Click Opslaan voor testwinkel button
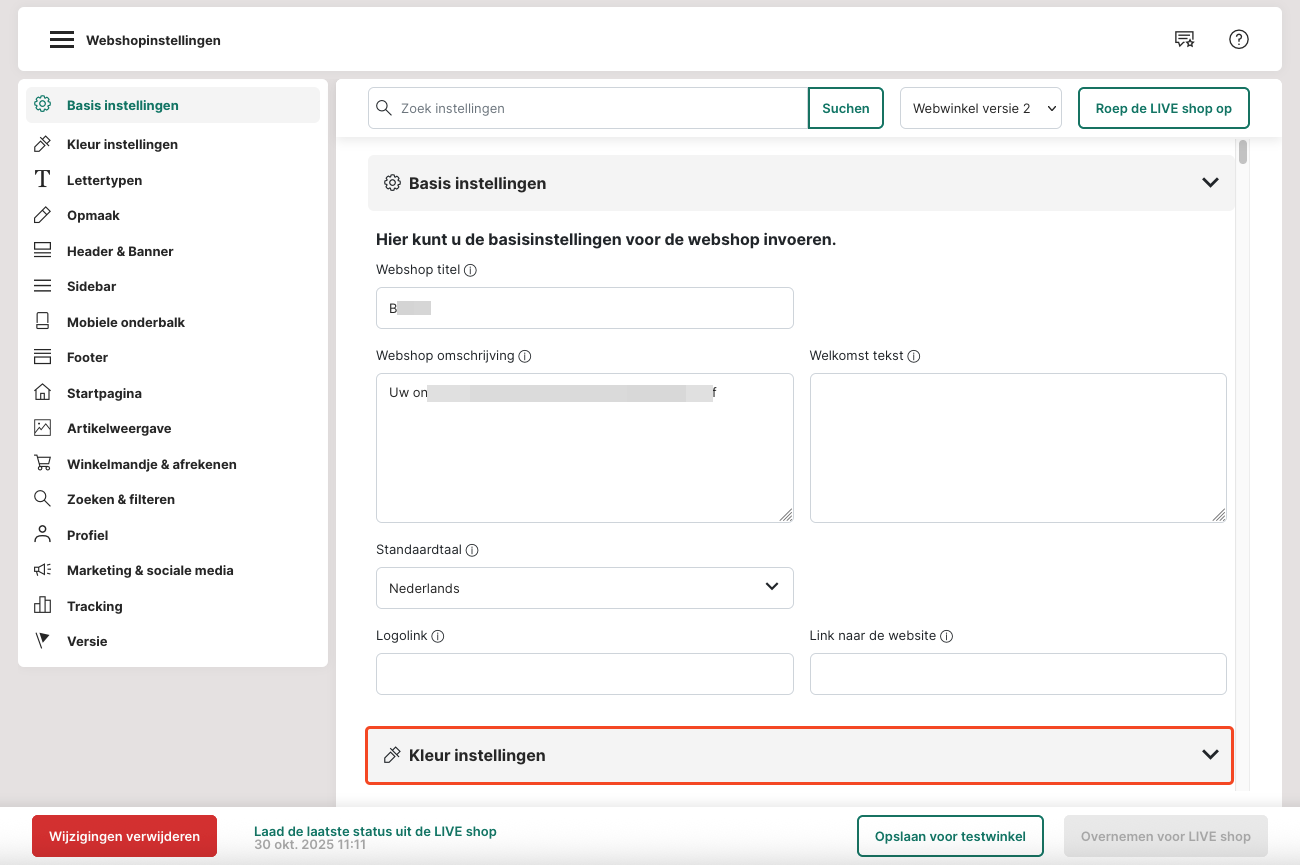 [949, 836]
